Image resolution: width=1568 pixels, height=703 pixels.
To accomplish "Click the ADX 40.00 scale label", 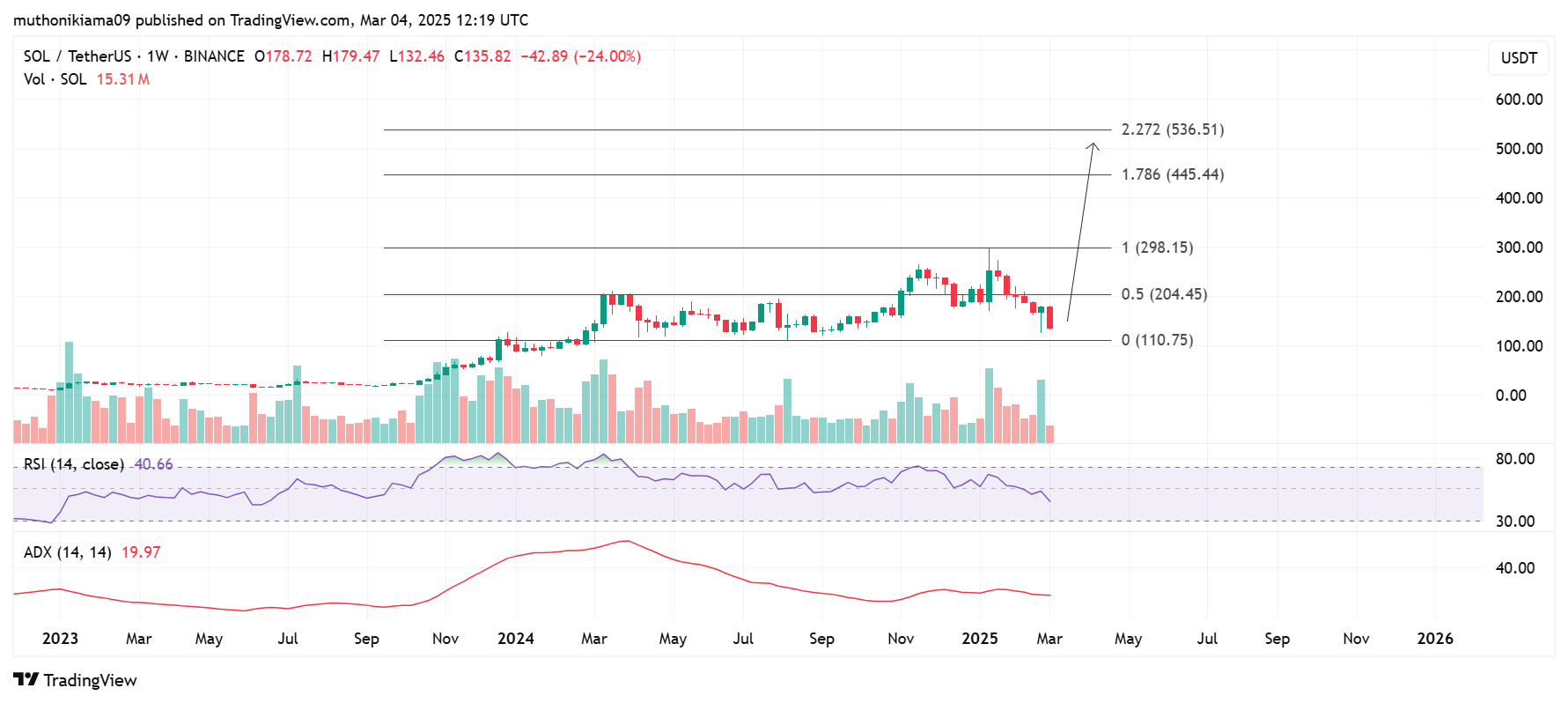I will coord(1515,568).
